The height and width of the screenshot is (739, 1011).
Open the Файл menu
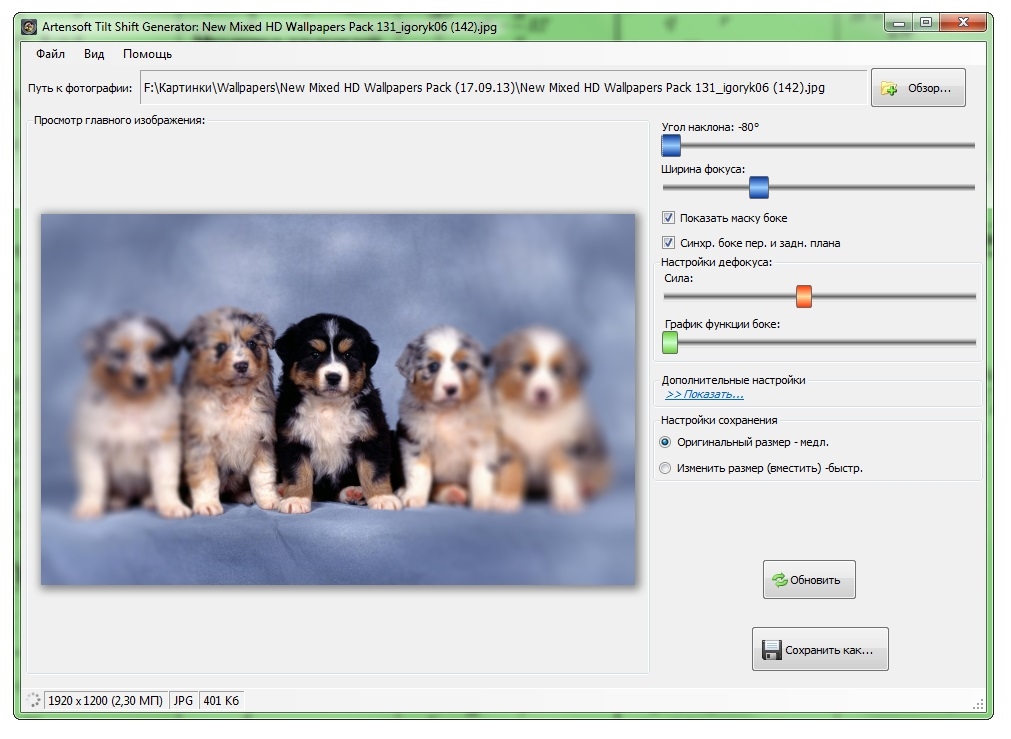click(50, 54)
